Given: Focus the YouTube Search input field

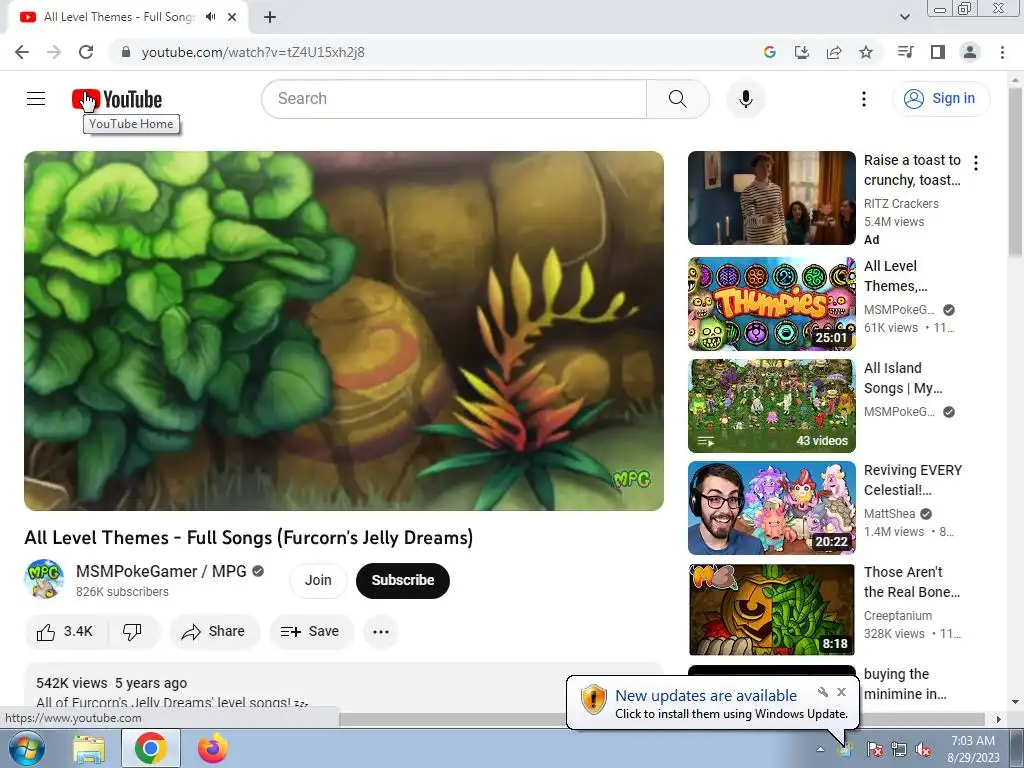Looking at the screenshot, I should coord(455,99).
